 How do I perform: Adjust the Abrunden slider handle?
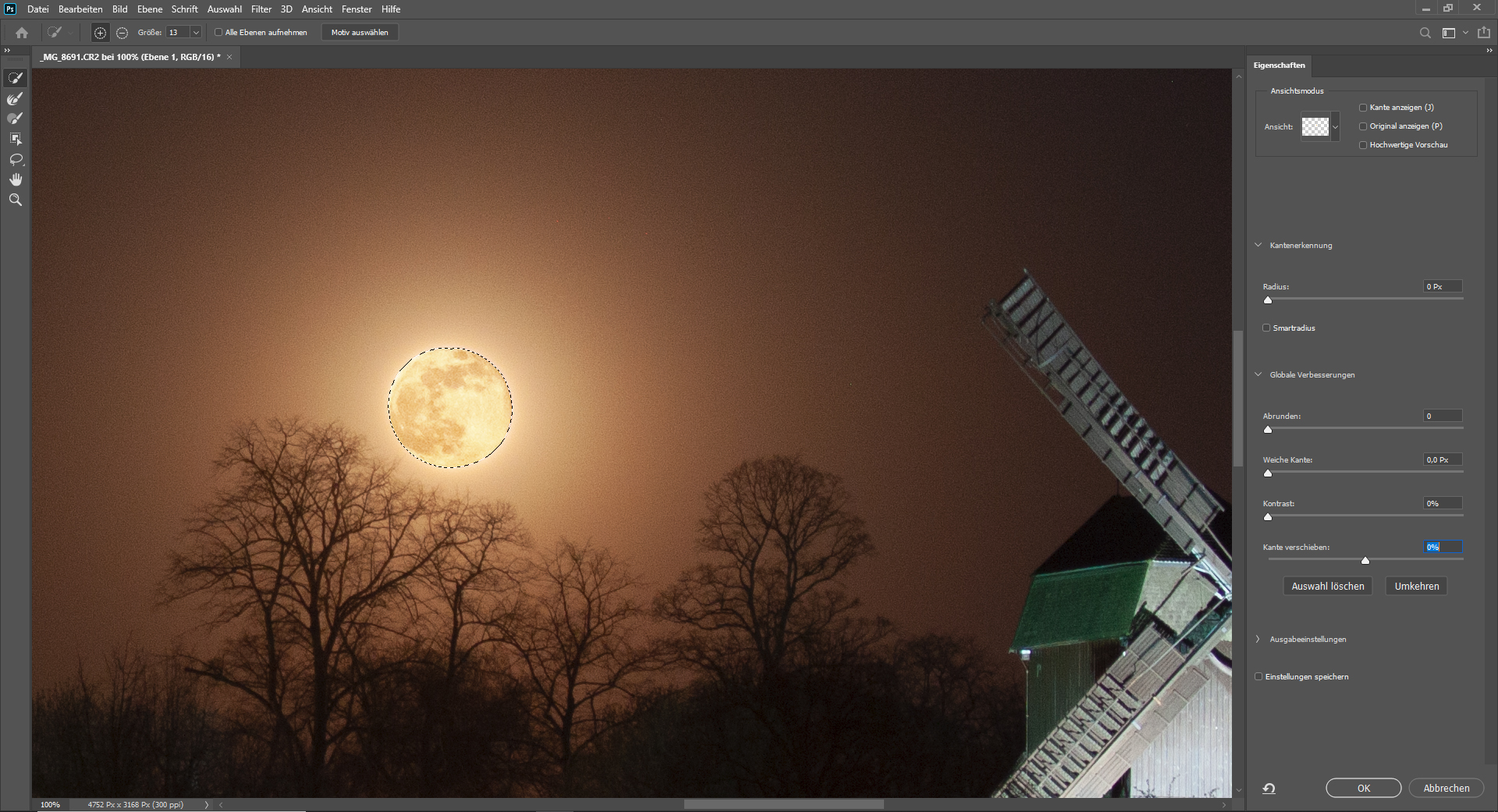coord(1268,429)
